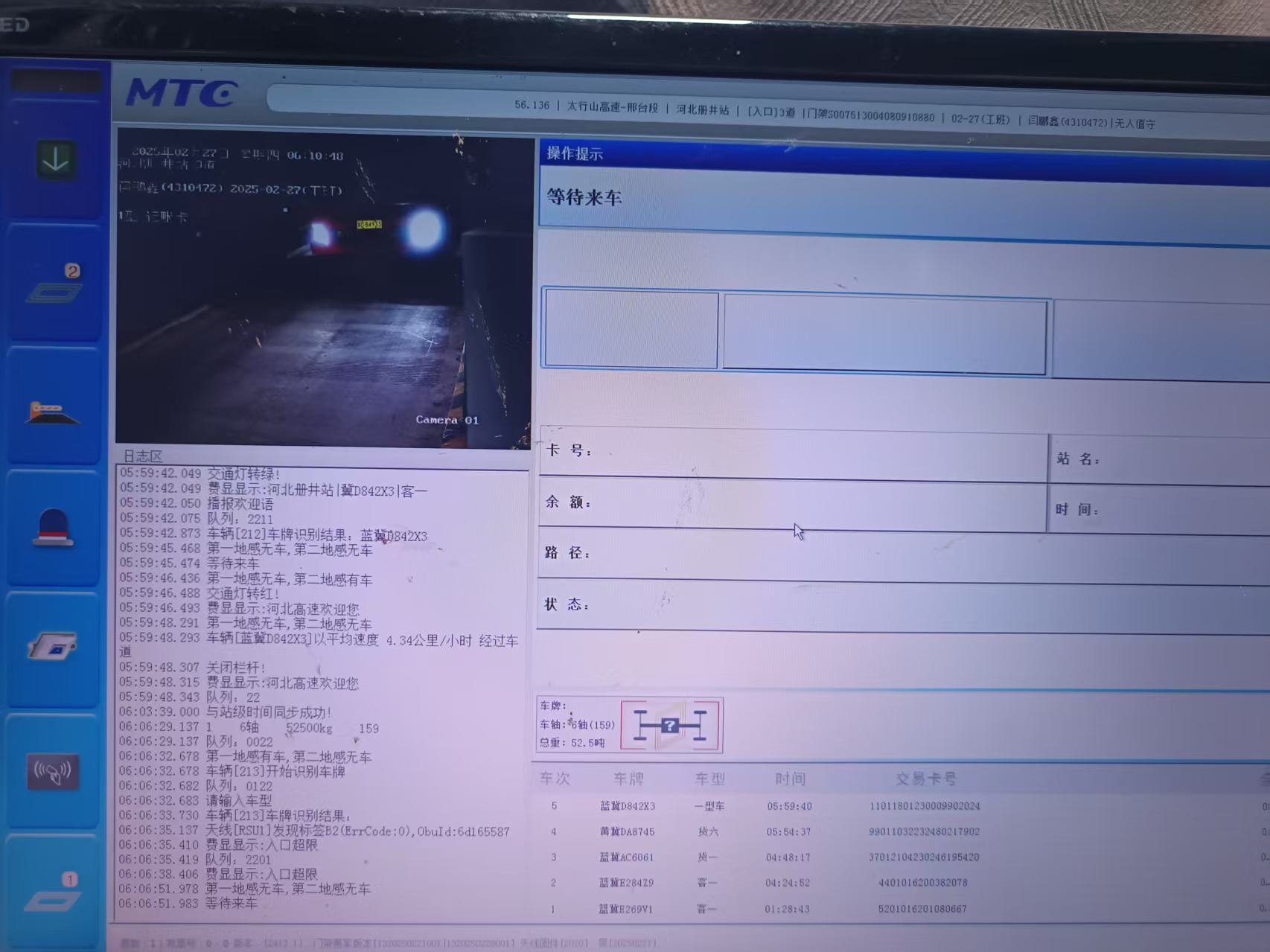
Task: Select the row with plate 黄冀DA8745
Action: (x=628, y=831)
